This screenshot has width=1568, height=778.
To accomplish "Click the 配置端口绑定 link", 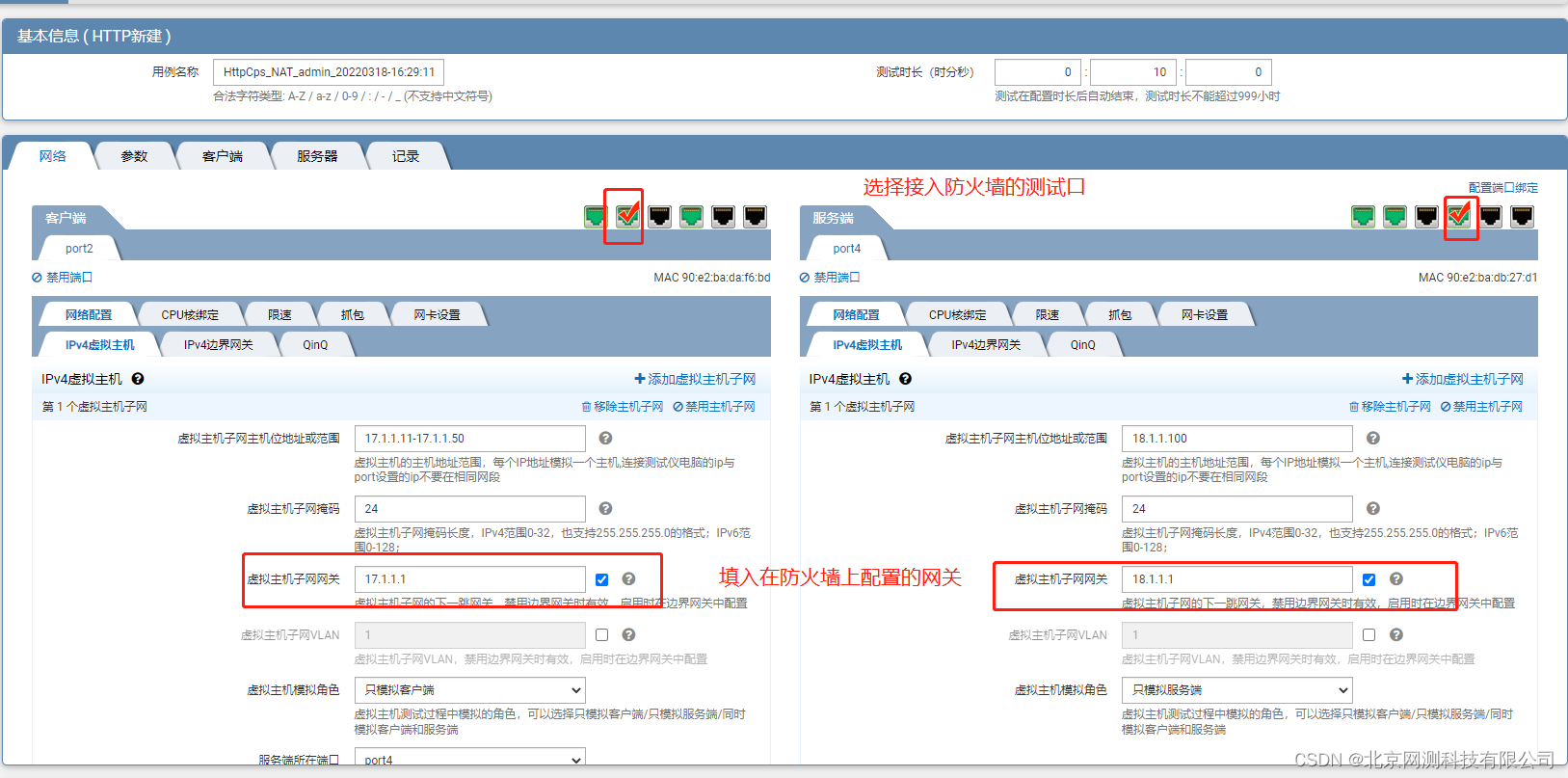I will tap(1503, 188).
